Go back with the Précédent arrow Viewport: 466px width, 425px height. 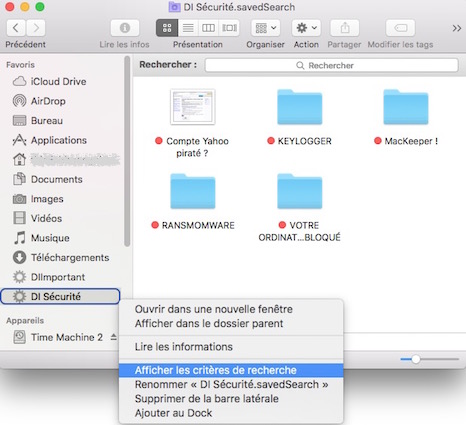point(16,28)
